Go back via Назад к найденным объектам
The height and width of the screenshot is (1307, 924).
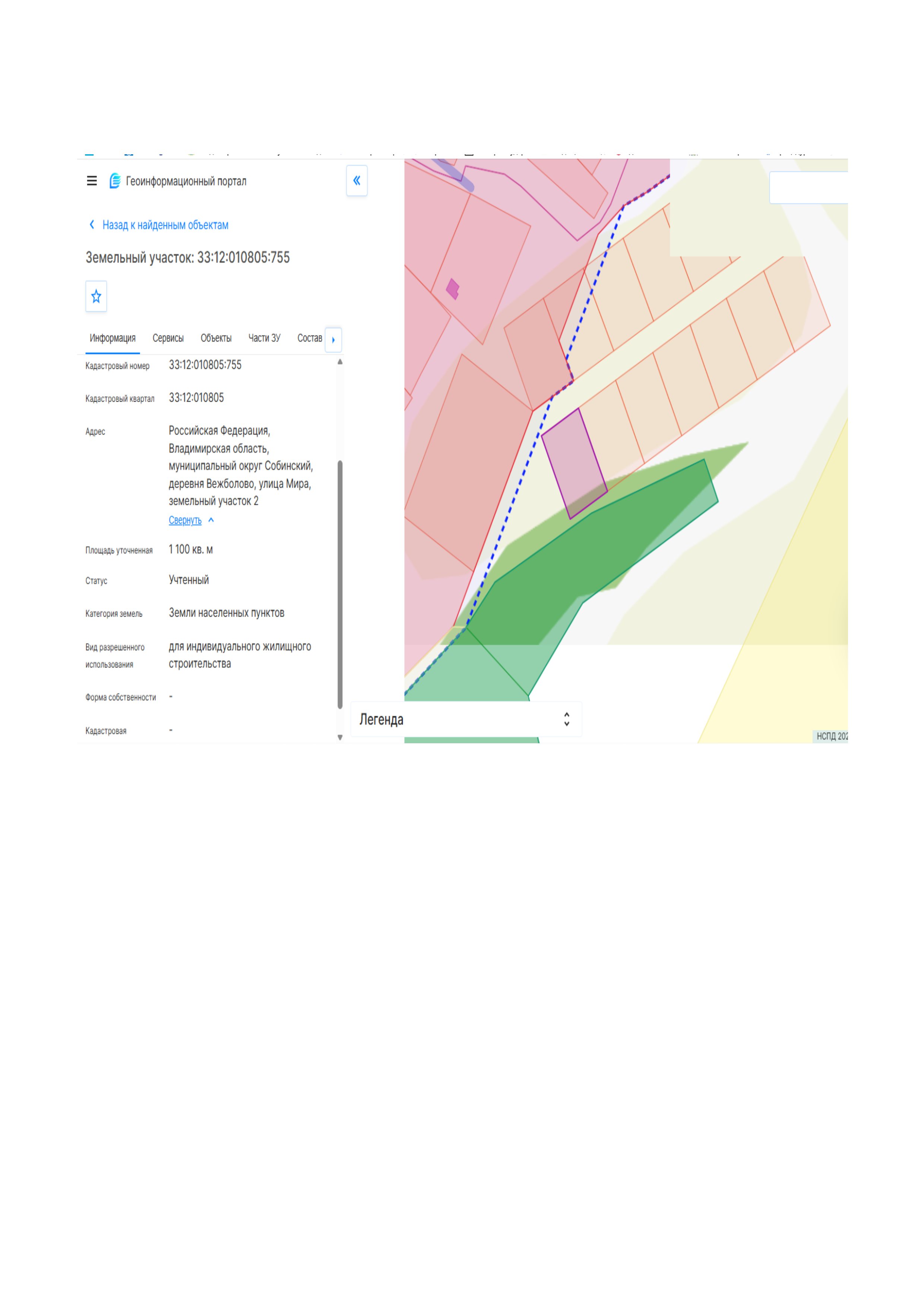[159, 225]
